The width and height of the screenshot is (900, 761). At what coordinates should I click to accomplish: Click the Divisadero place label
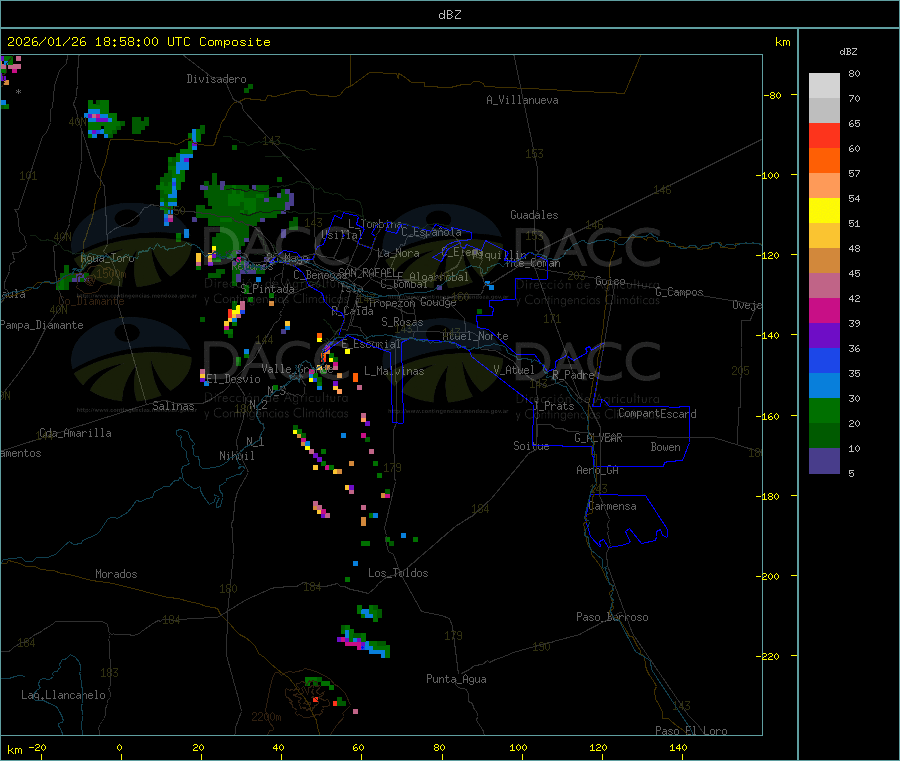pyautogui.click(x=216, y=79)
